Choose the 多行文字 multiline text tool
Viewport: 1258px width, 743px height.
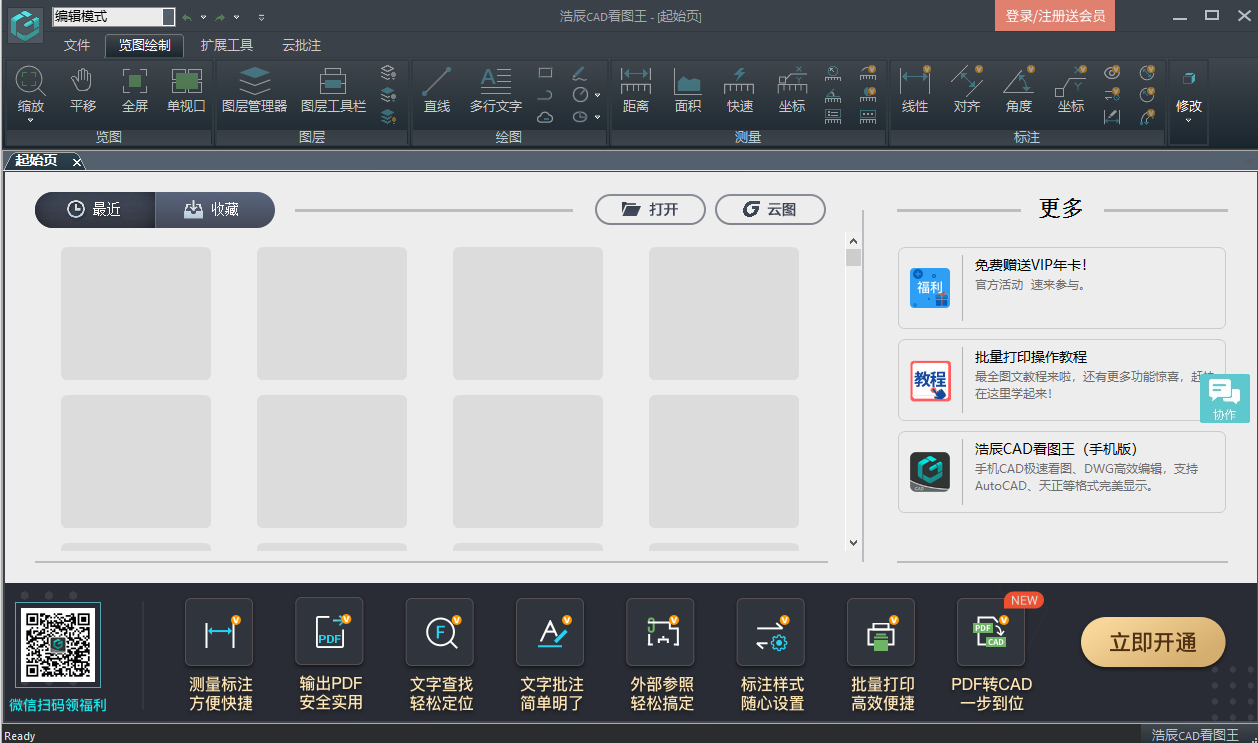(496, 91)
